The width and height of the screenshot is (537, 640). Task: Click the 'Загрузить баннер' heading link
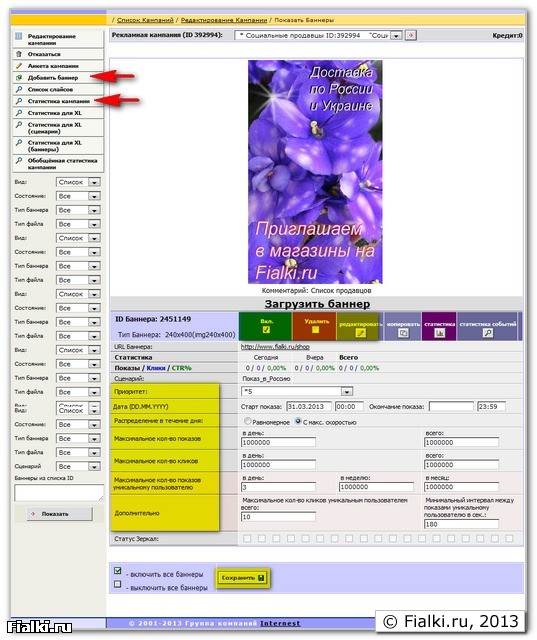[x=317, y=304]
